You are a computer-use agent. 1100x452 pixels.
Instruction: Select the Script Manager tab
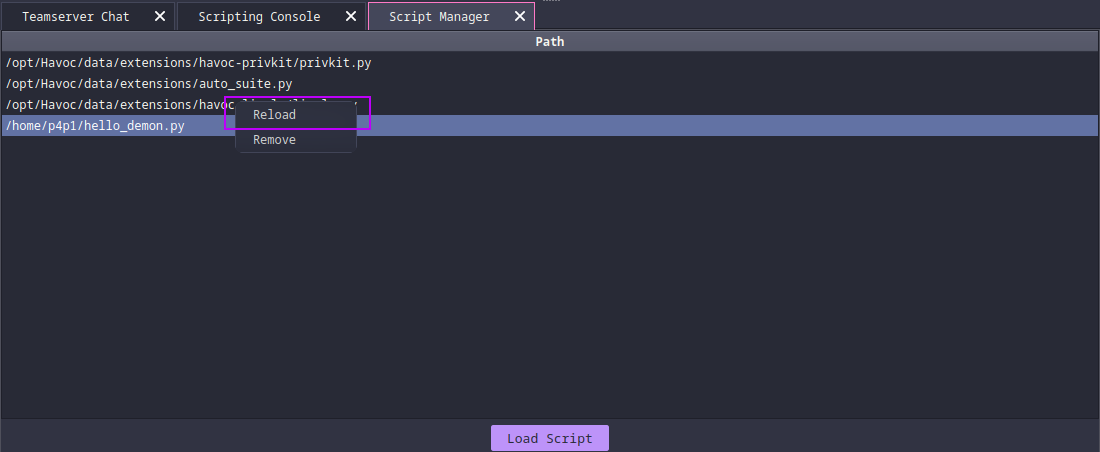point(439,17)
